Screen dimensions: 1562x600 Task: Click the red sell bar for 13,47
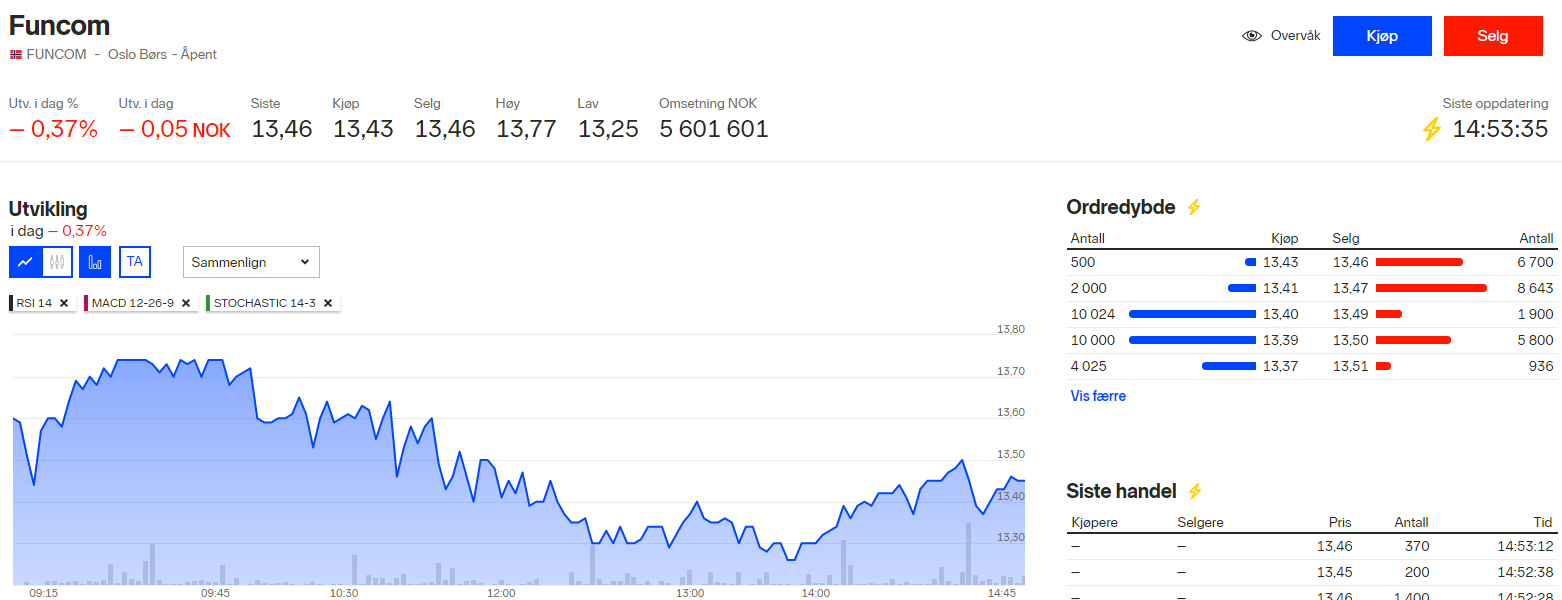coord(1431,288)
